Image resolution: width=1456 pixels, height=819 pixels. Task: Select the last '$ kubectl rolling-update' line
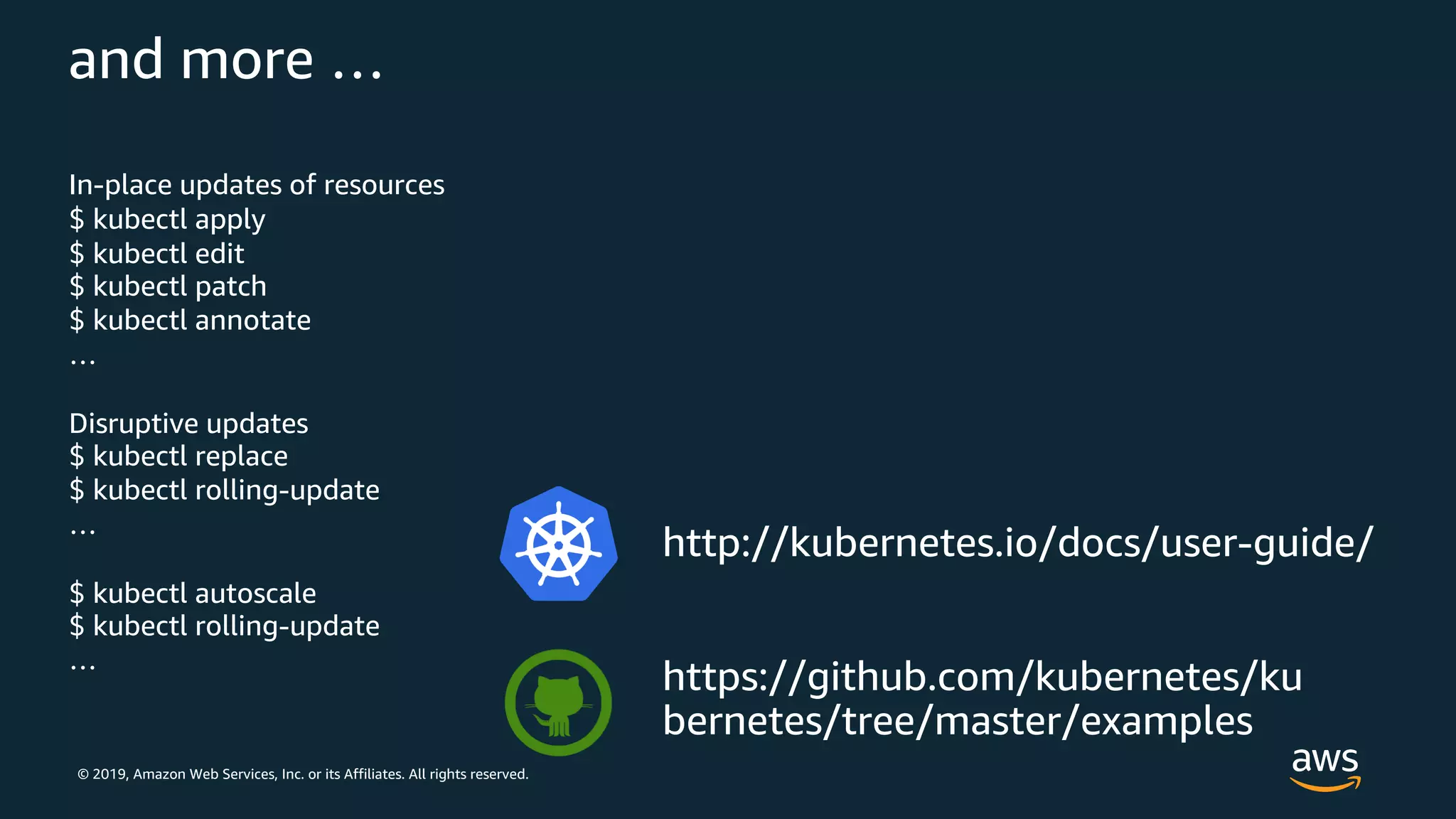225,626
